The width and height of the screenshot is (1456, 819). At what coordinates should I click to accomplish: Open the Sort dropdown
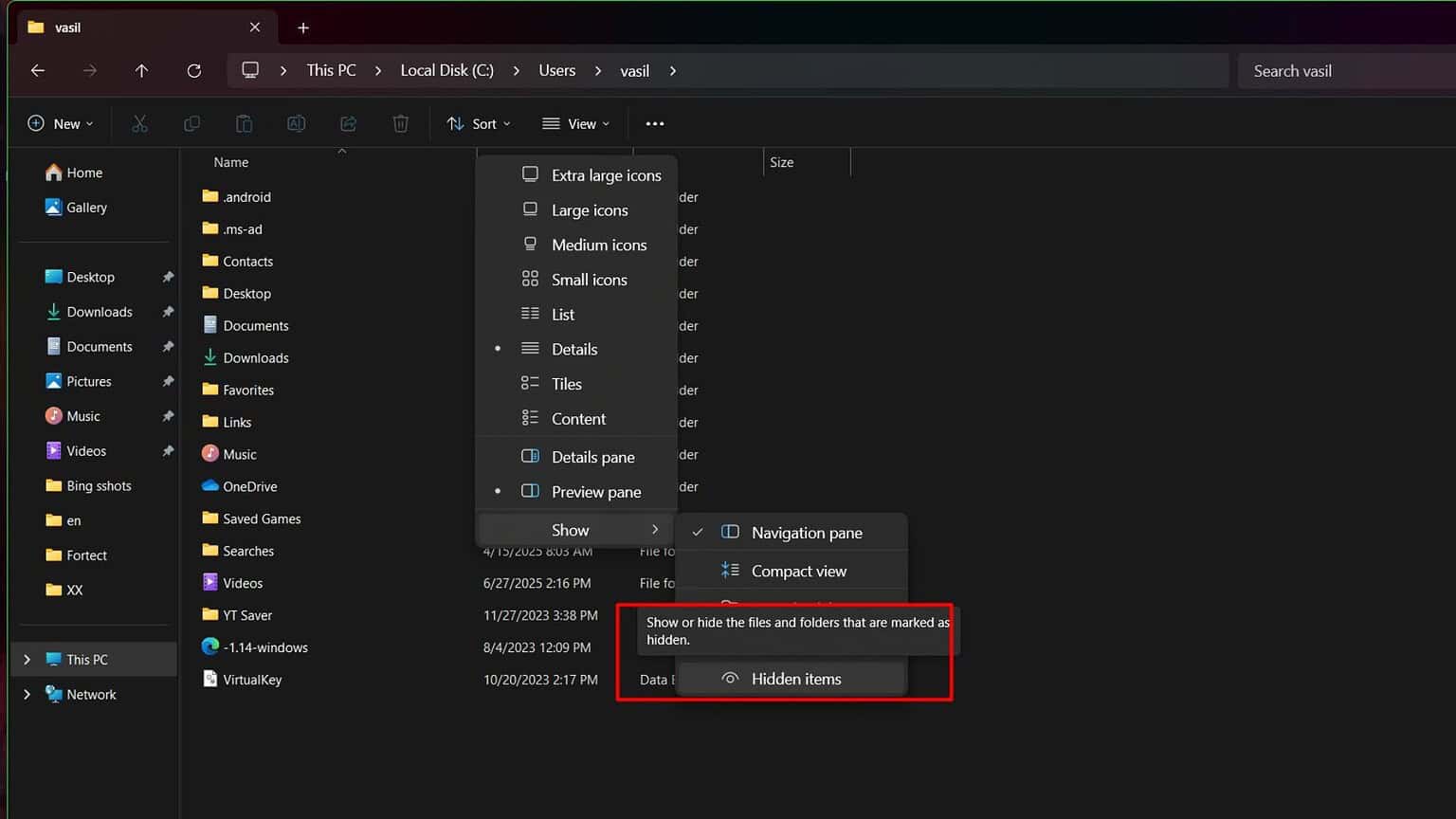click(x=479, y=123)
